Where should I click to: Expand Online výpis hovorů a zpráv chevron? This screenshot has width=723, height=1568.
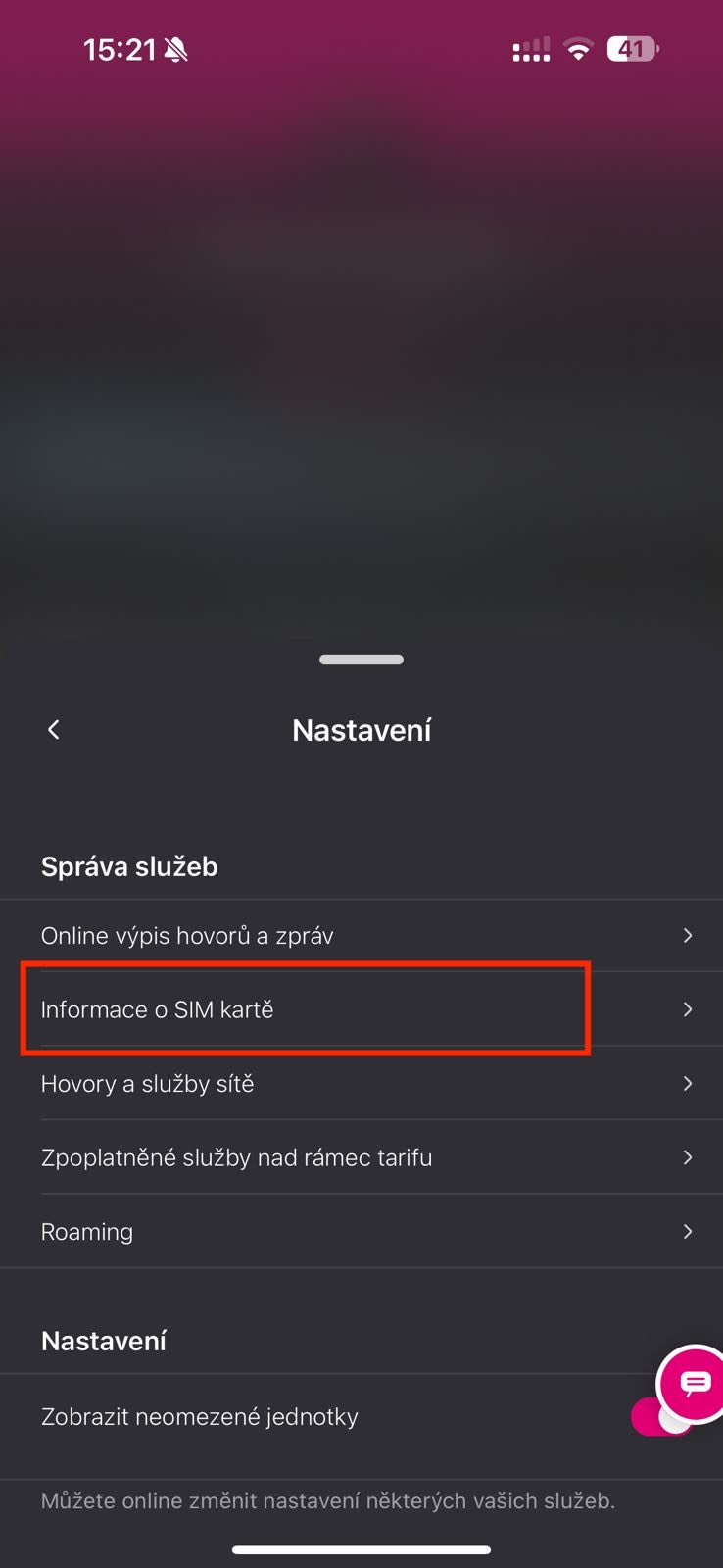pyautogui.click(x=688, y=936)
